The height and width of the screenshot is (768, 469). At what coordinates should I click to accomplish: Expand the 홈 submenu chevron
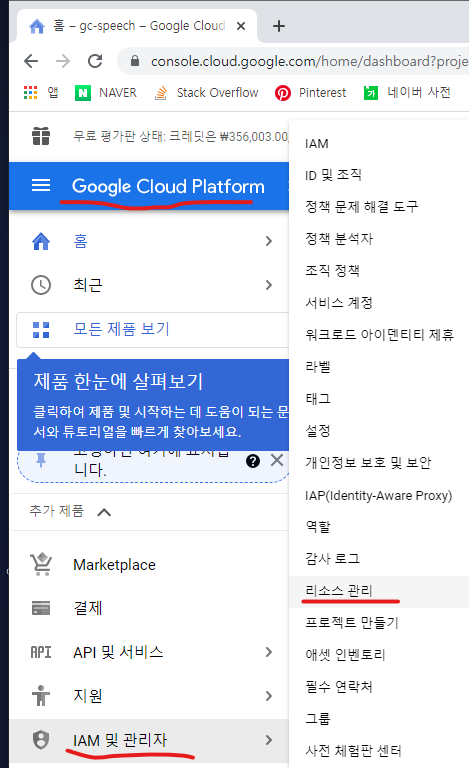(268, 241)
